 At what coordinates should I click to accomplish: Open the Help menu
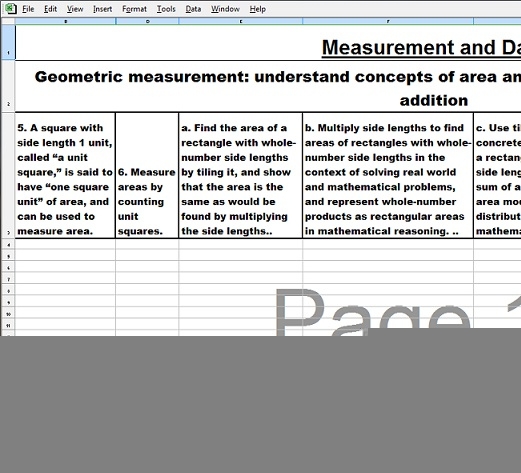(x=257, y=9)
